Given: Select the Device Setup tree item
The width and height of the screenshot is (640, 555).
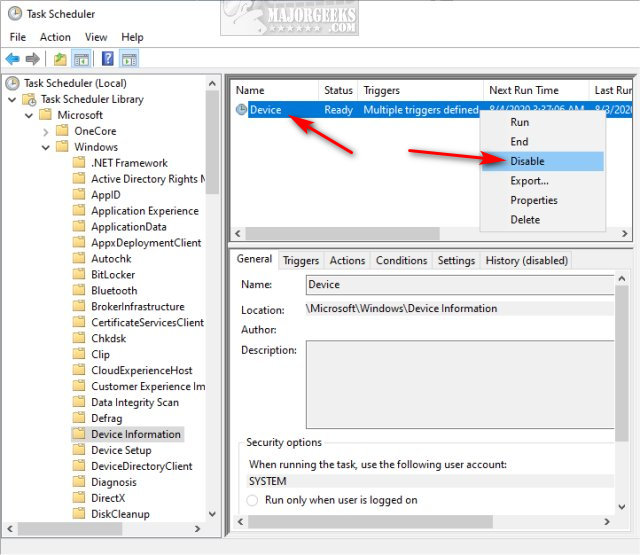Looking at the screenshot, I should click(x=121, y=450).
